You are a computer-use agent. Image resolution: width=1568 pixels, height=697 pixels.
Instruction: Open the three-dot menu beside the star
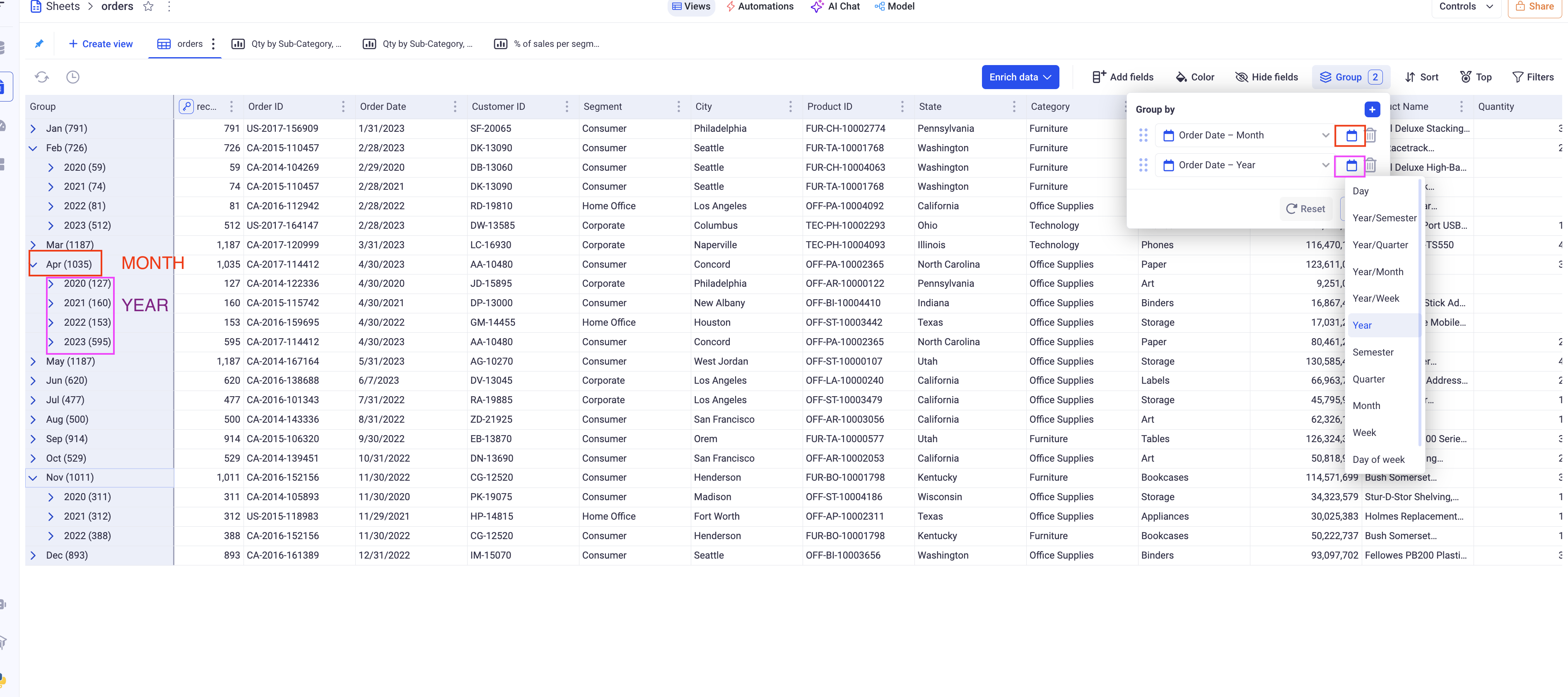coord(169,7)
